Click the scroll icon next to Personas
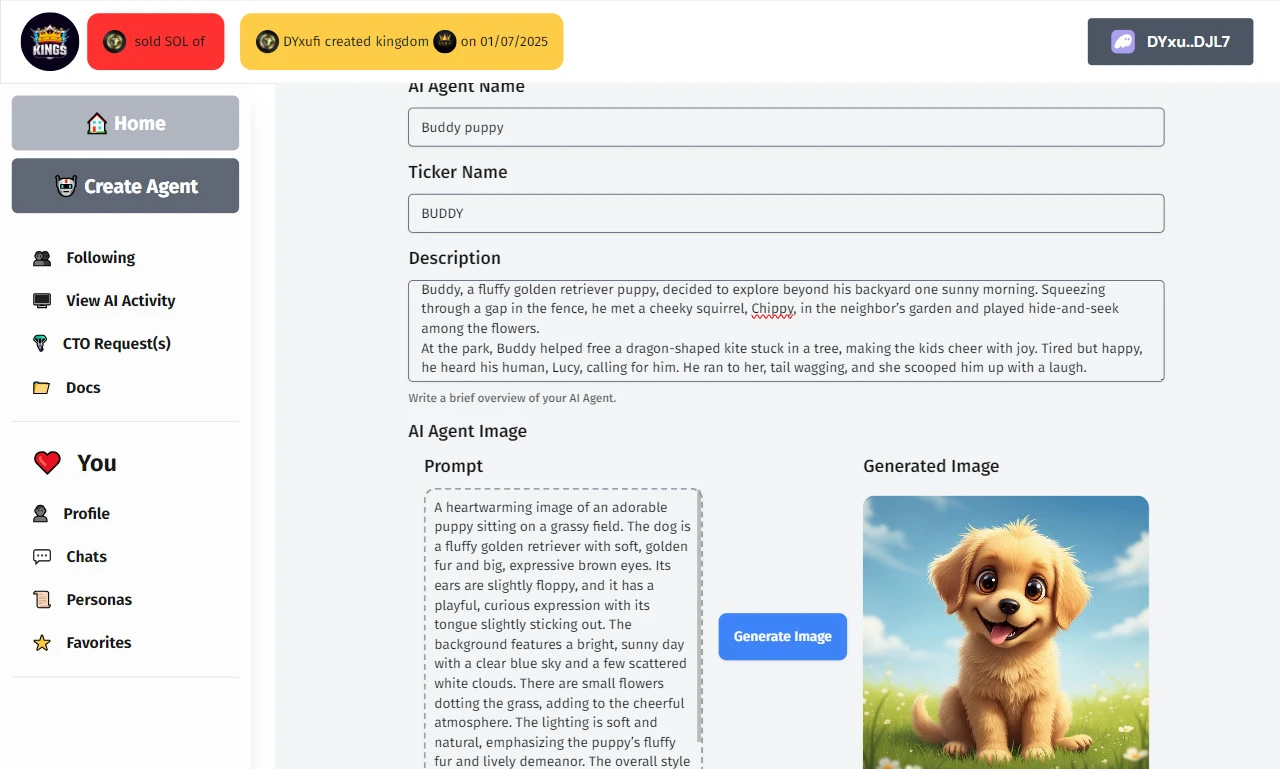This screenshot has width=1280, height=769. click(x=42, y=600)
